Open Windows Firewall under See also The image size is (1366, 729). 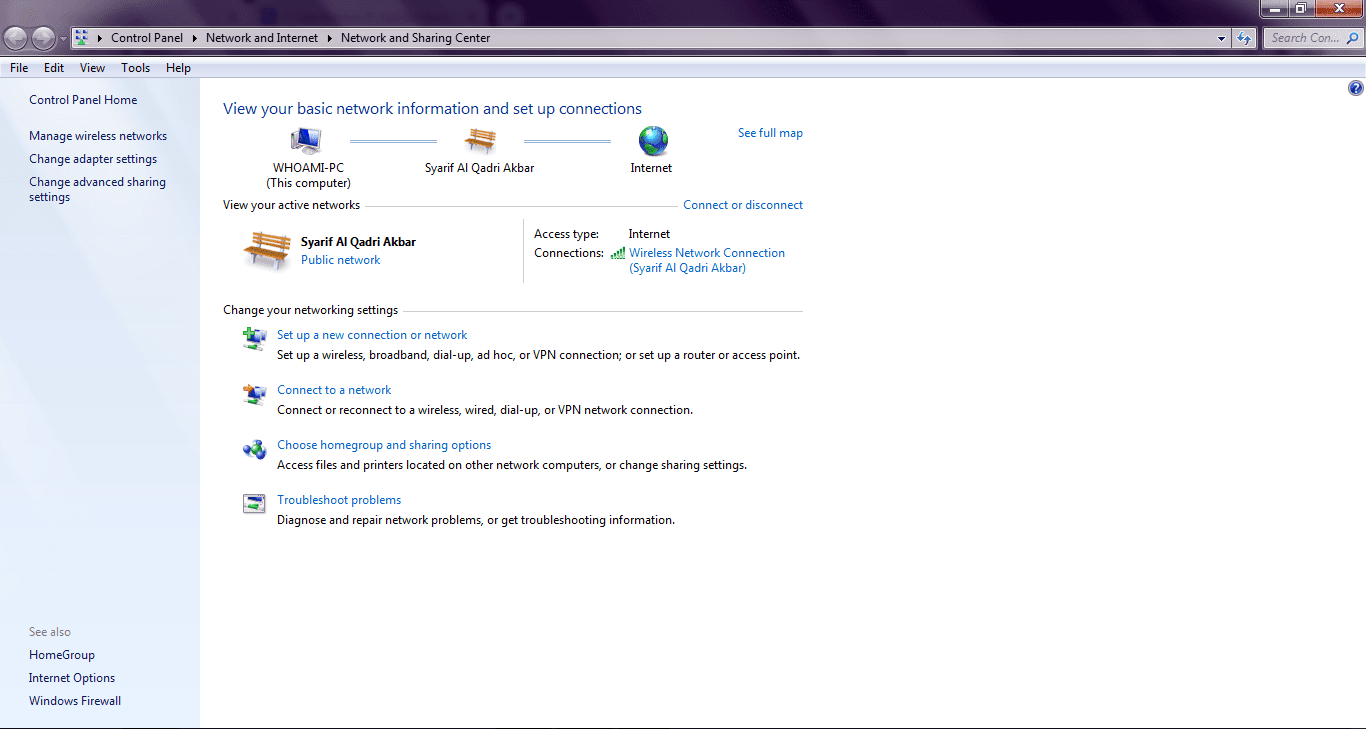(x=75, y=701)
